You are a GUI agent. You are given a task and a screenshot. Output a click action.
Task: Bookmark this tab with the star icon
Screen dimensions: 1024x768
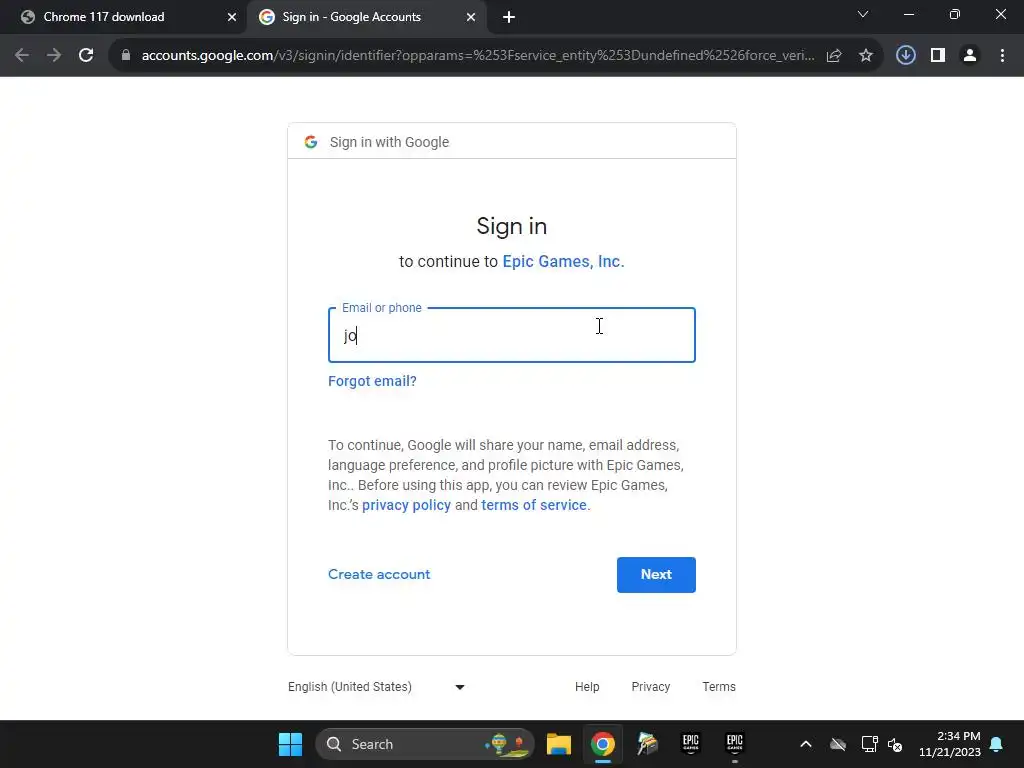866,56
